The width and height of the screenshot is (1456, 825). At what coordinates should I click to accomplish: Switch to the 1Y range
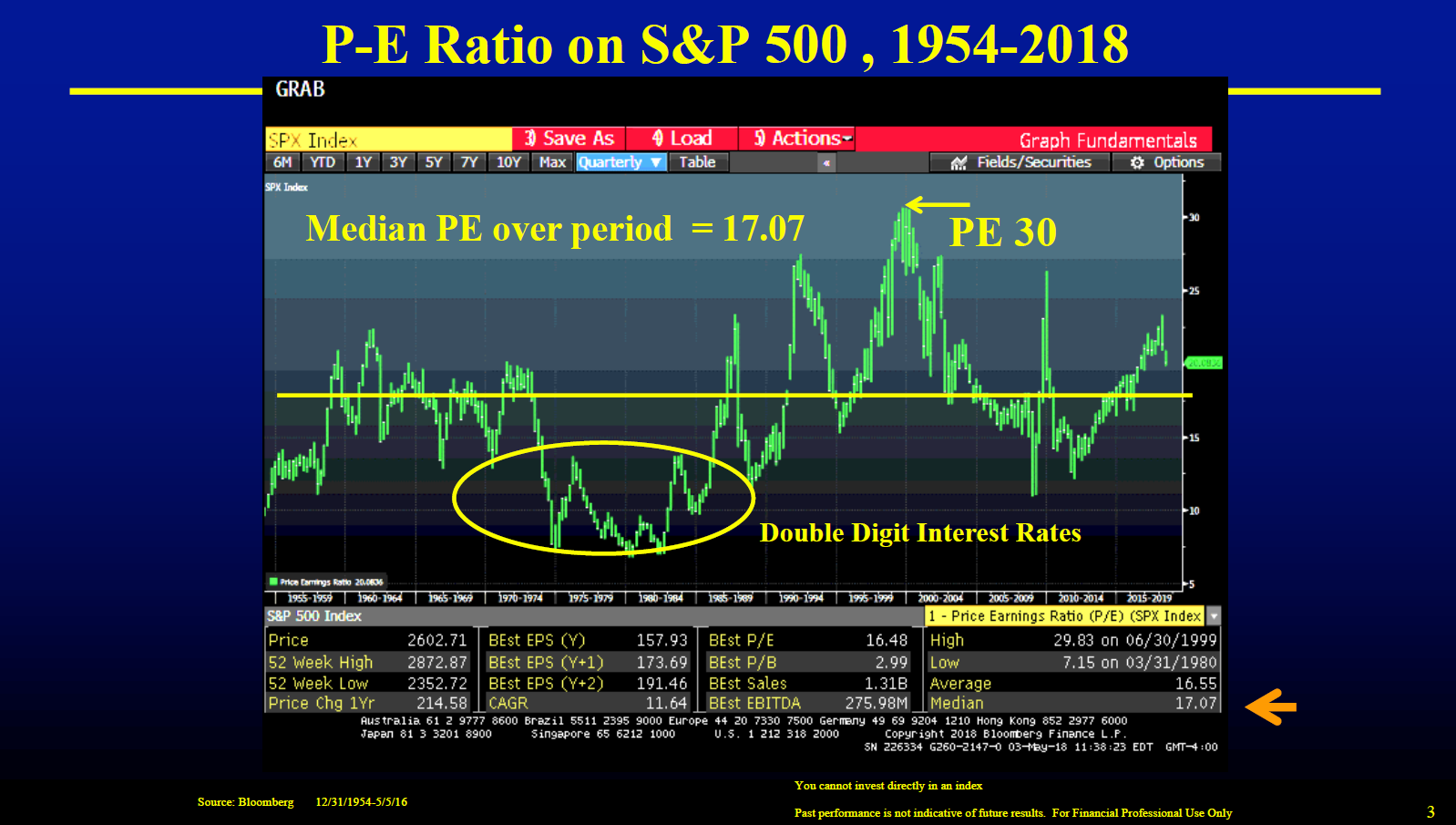coord(363,162)
